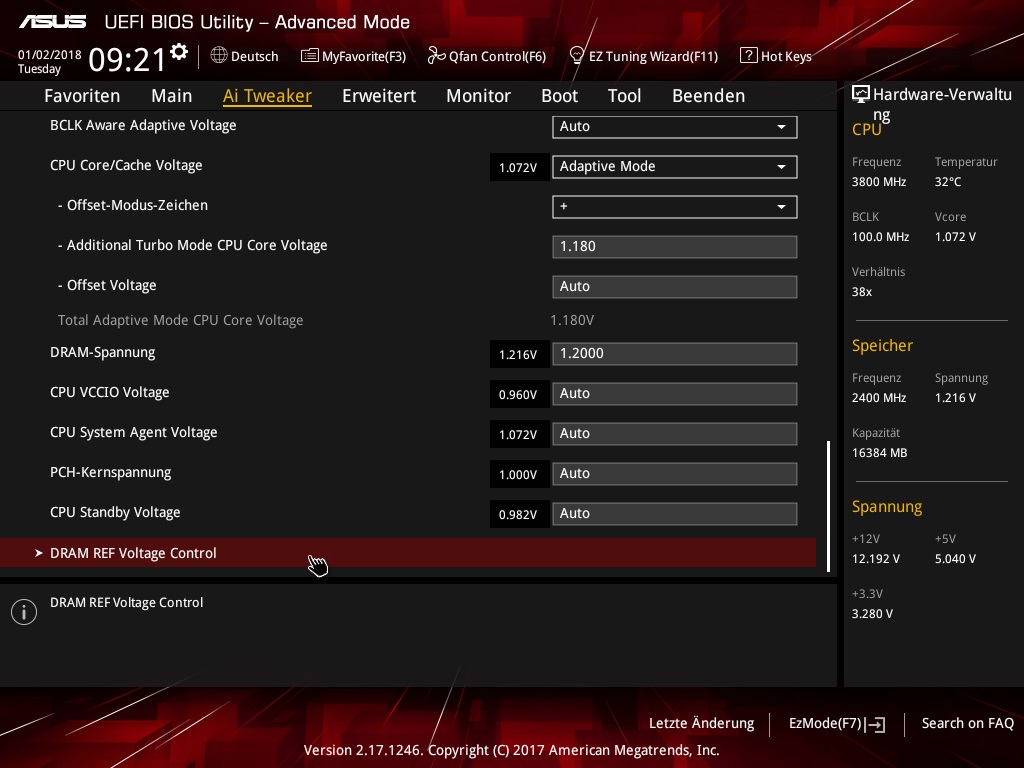Screen dimensions: 1024x768
Task: Open the Beenden tab
Action: pyautogui.click(x=709, y=96)
